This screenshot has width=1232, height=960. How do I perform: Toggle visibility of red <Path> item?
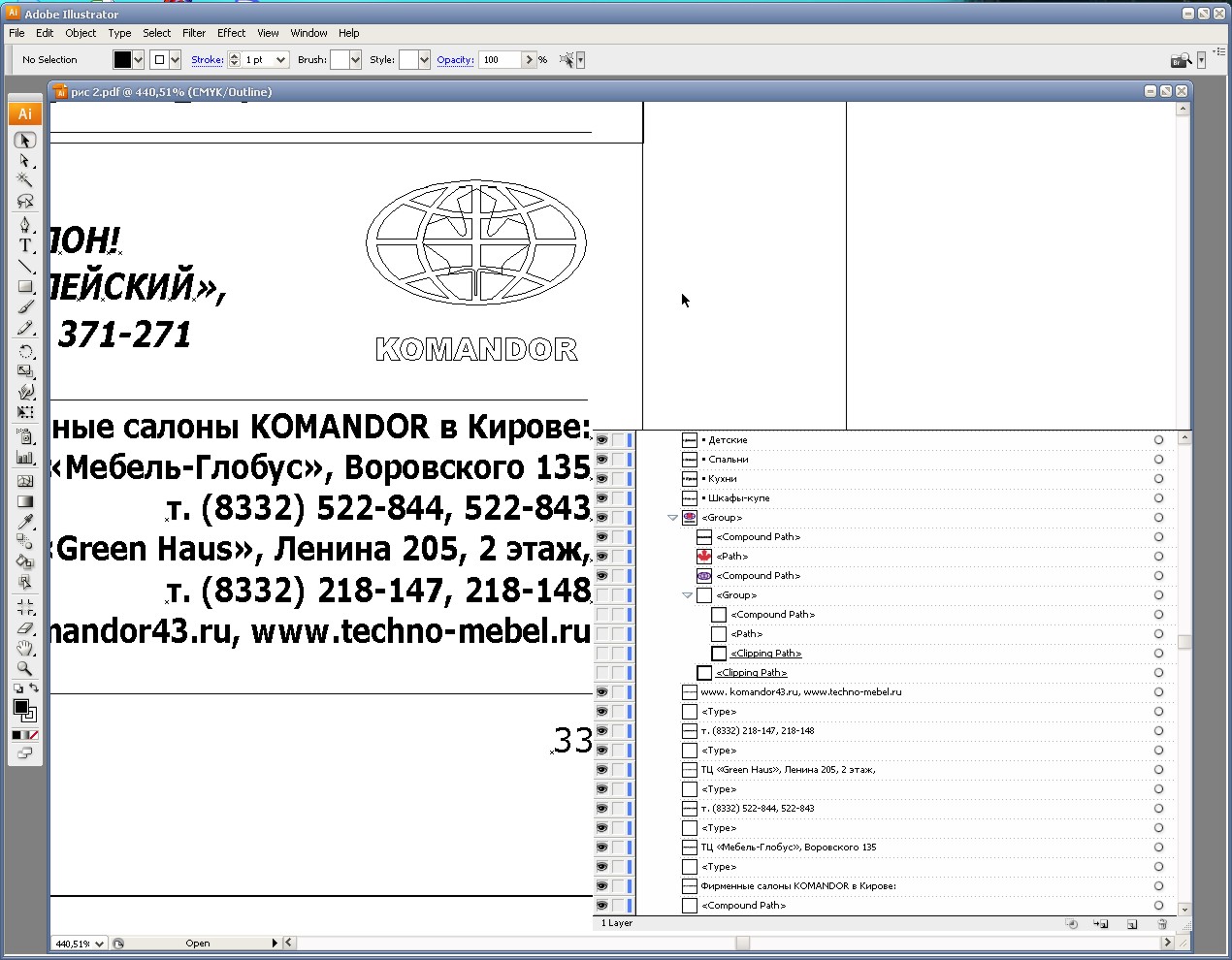(x=601, y=557)
